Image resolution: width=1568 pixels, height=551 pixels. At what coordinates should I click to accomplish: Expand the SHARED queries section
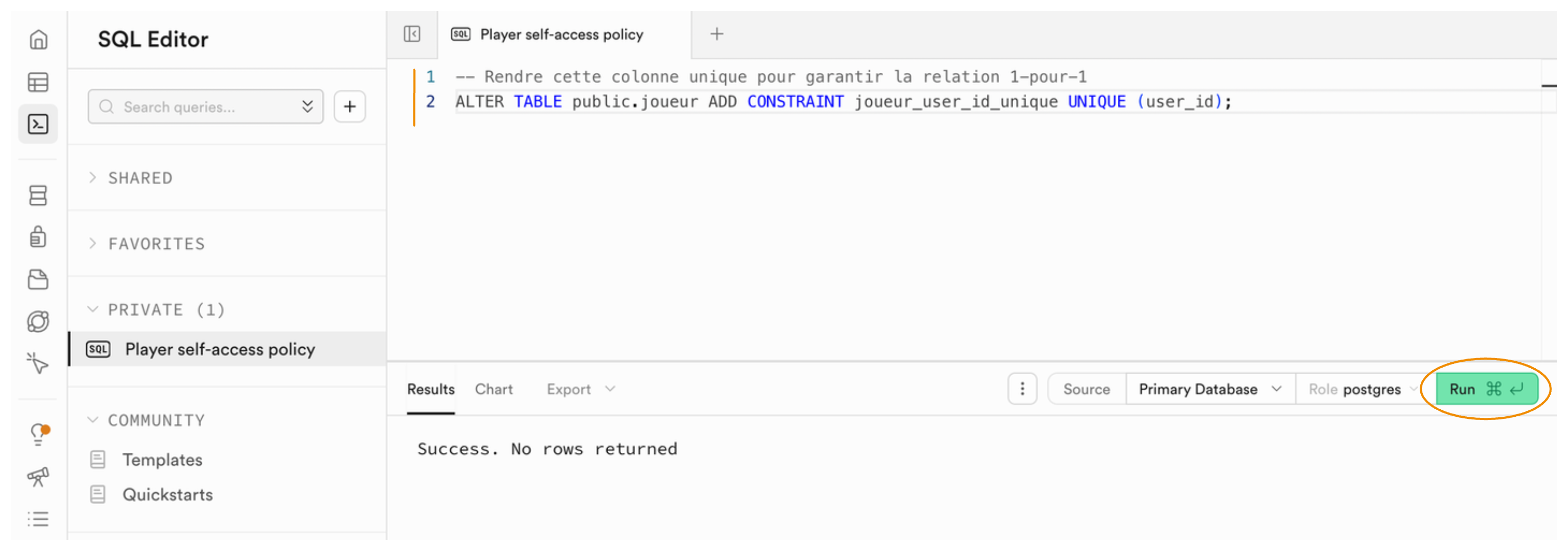coord(140,178)
